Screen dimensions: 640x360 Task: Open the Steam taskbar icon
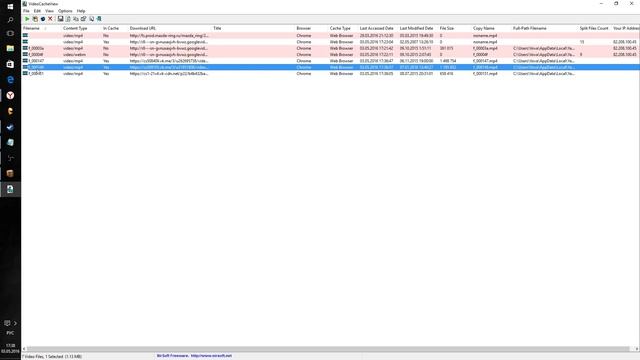10,127
